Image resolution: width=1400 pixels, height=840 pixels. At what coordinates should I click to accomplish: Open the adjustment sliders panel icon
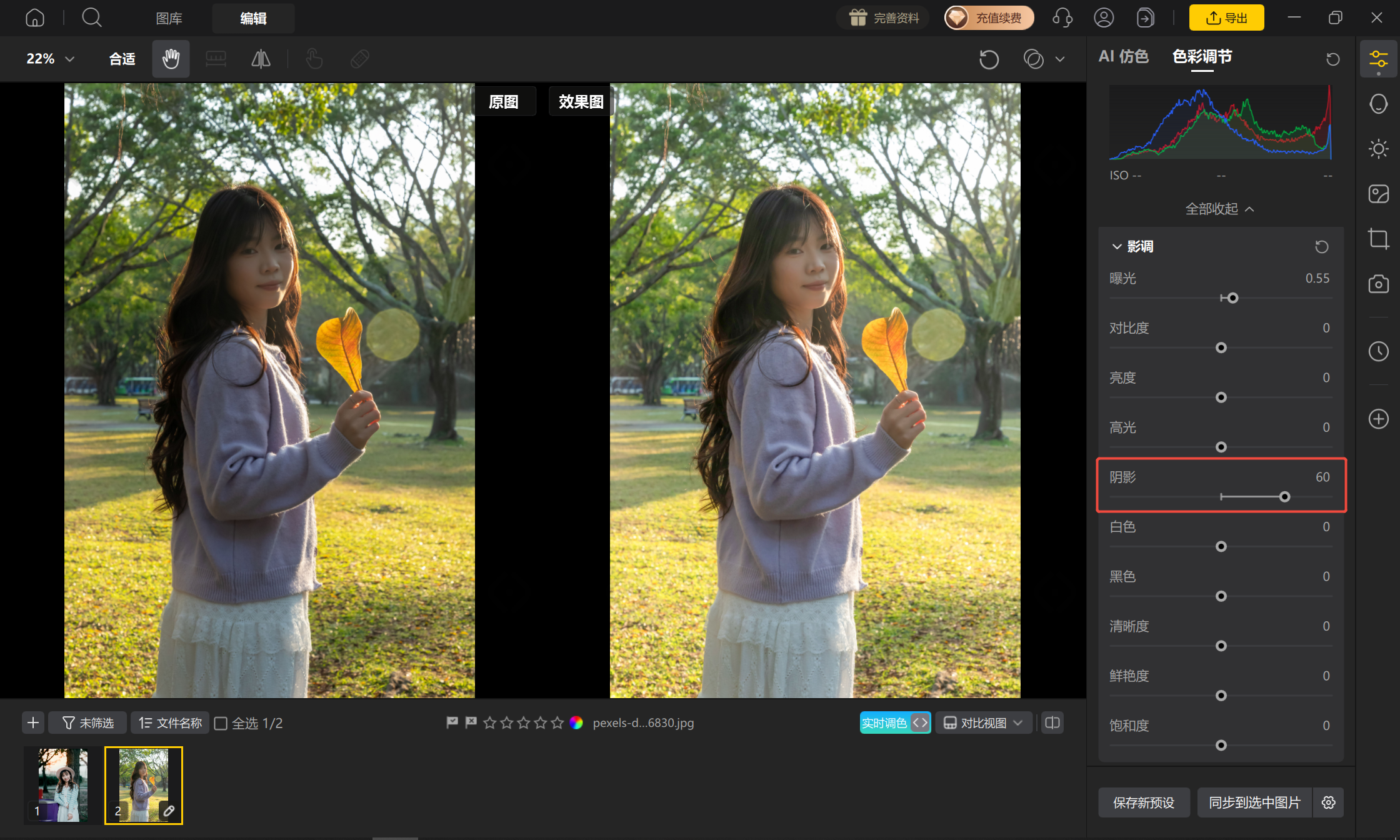click(1379, 59)
